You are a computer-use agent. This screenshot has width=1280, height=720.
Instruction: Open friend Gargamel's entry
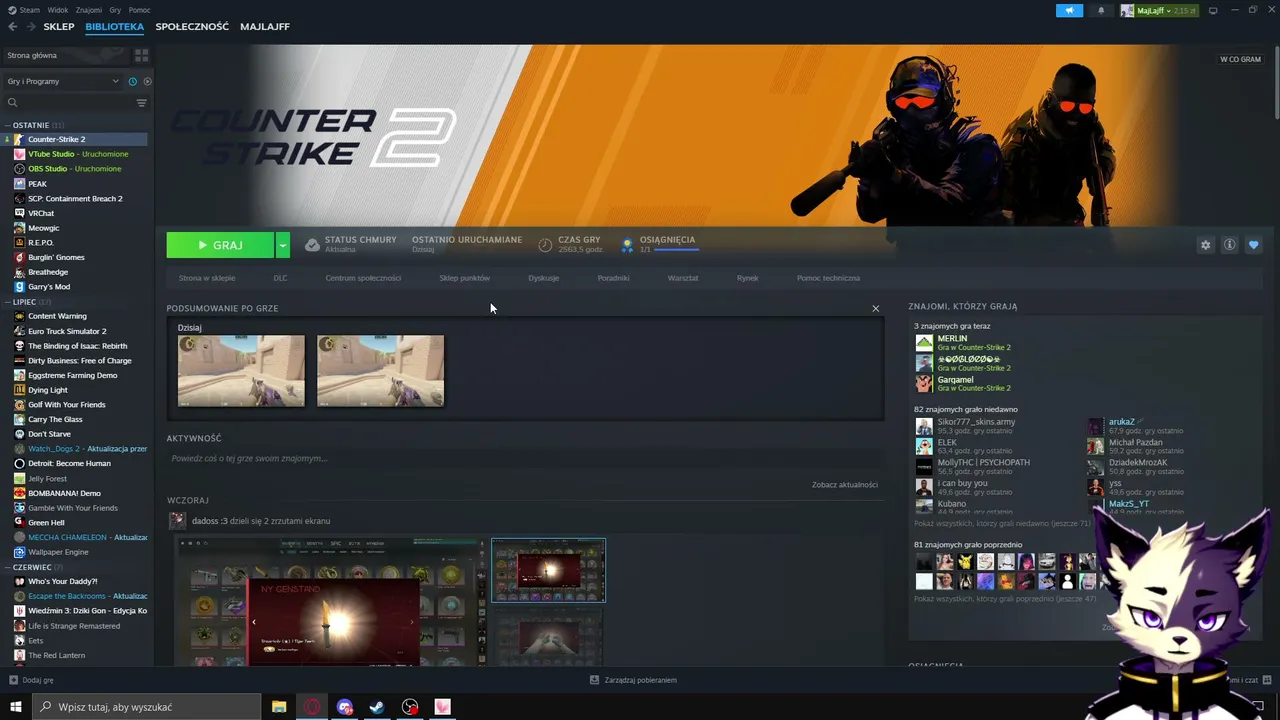[x=963, y=383]
